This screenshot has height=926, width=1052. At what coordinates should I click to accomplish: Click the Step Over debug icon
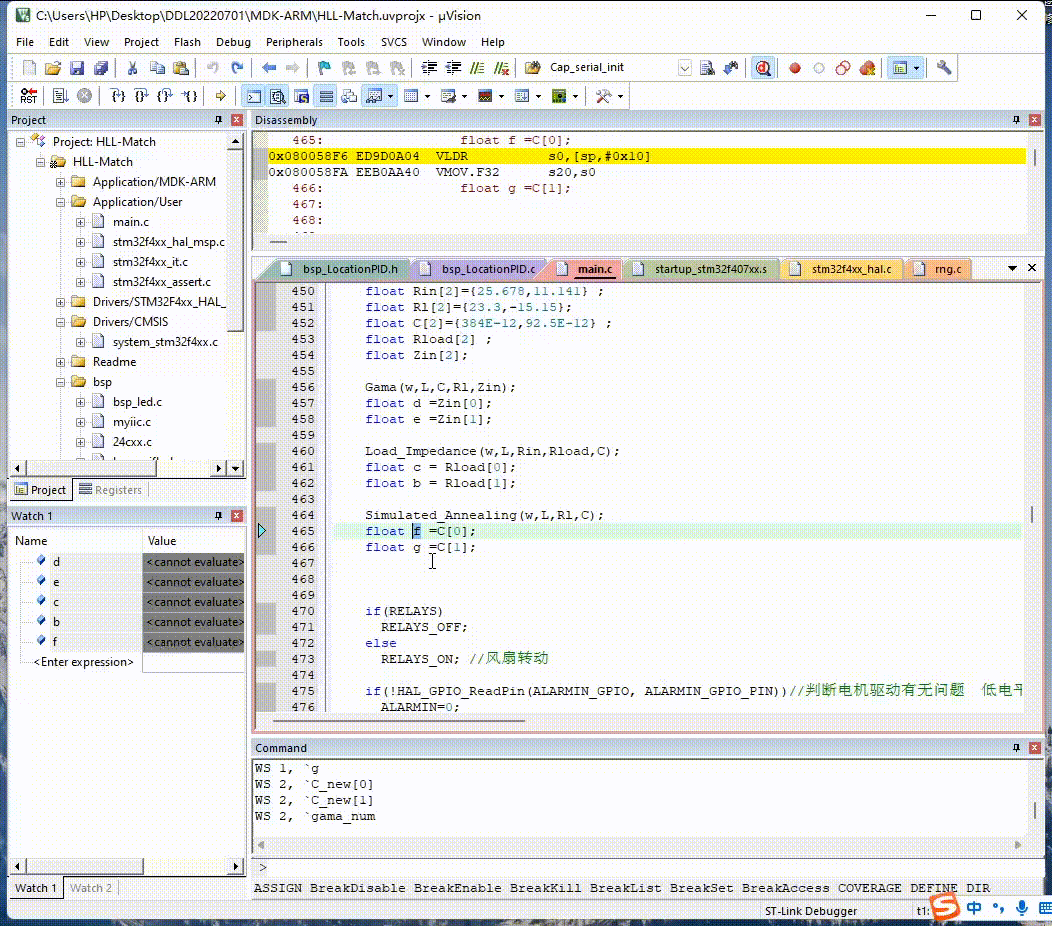tap(141, 96)
